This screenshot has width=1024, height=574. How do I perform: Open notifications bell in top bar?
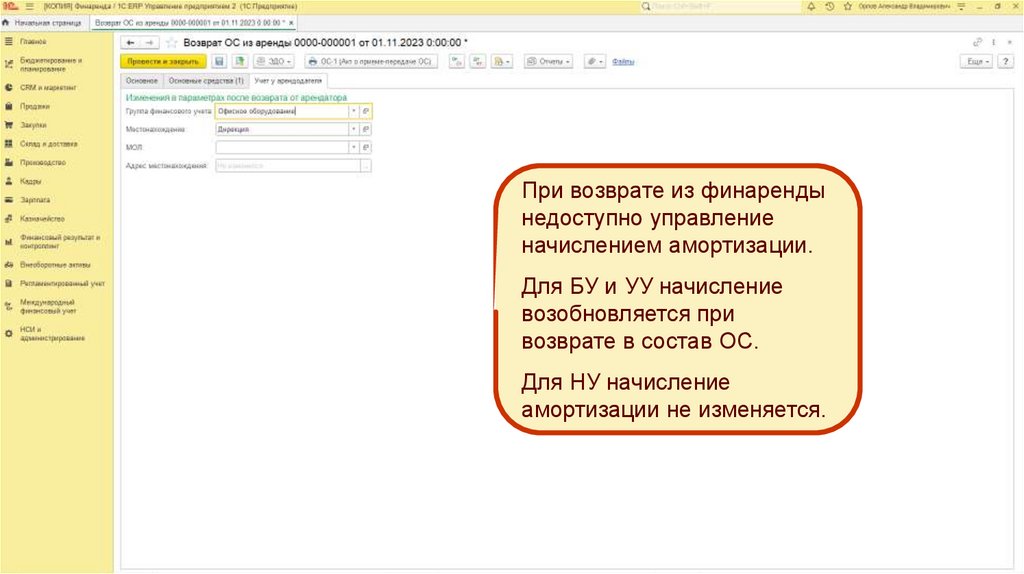tap(810, 6)
